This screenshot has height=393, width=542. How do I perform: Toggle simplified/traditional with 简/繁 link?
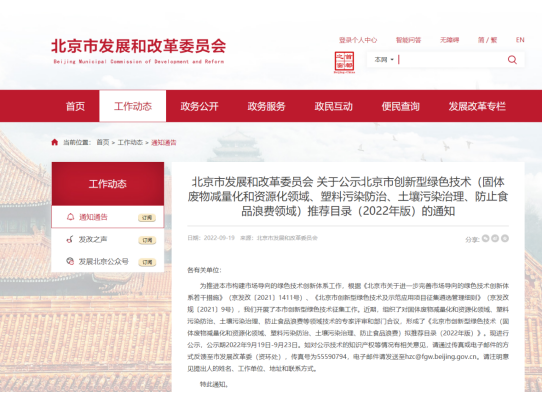pos(487,40)
